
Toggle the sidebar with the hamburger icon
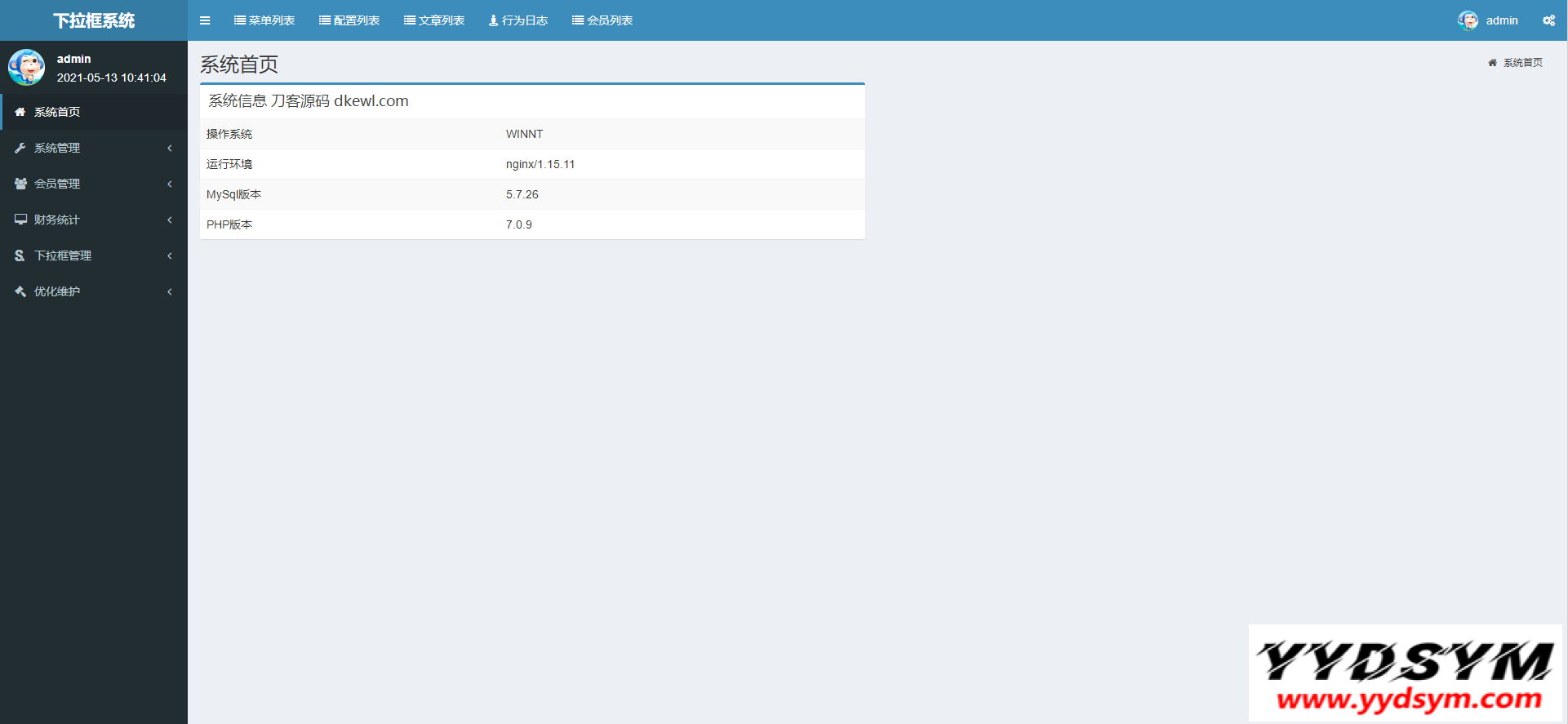click(x=205, y=20)
